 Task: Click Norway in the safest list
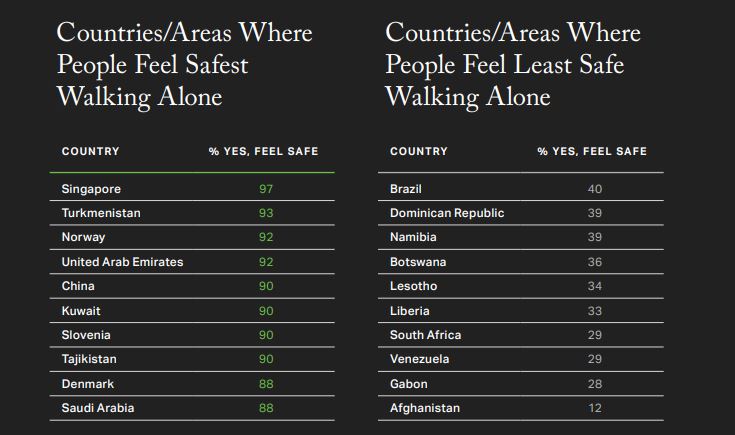83,238
